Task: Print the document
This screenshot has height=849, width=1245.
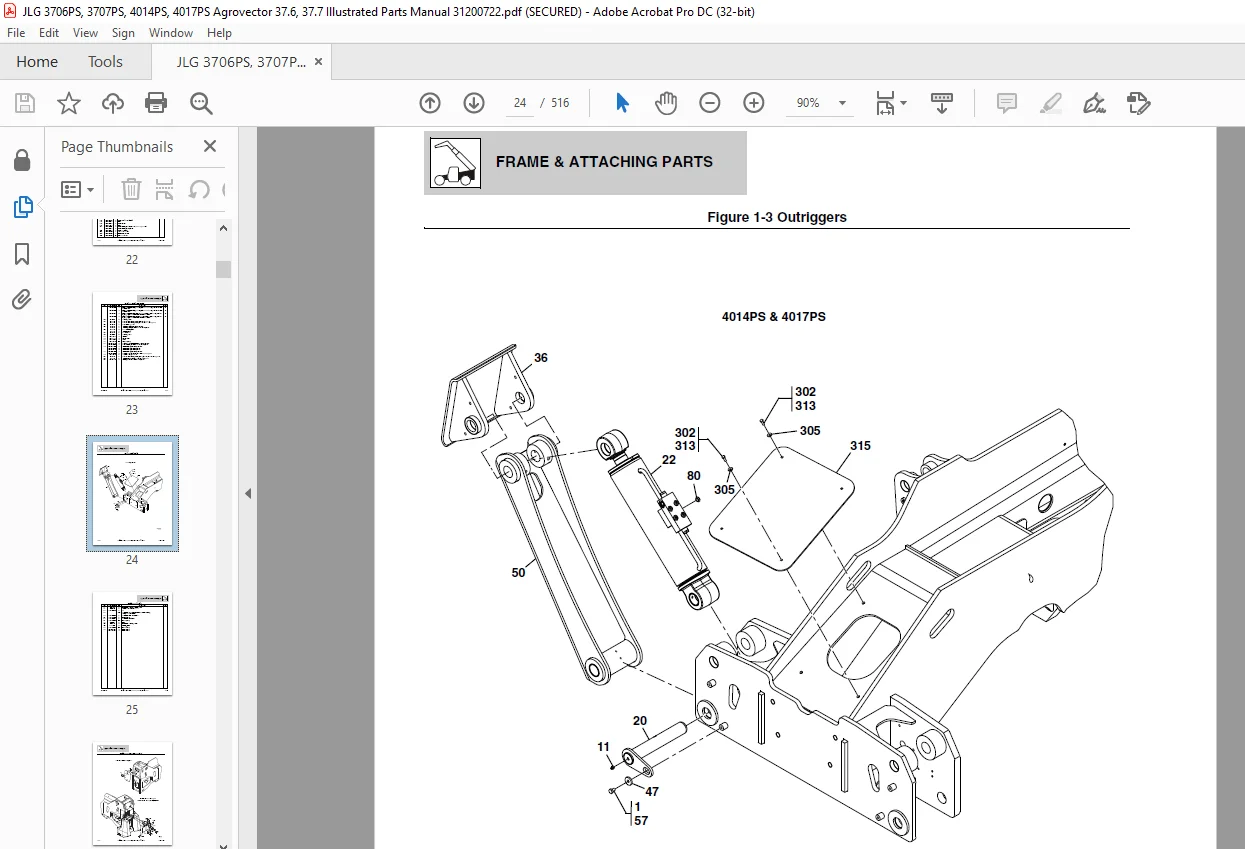Action: click(x=156, y=103)
